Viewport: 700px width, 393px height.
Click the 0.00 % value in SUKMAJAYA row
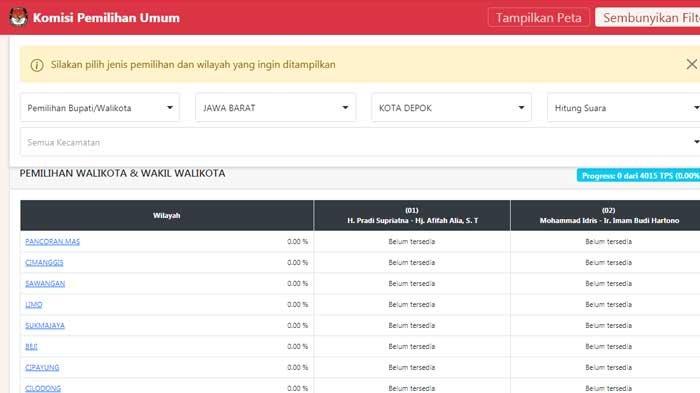pyautogui.click(x=297, y=326)
